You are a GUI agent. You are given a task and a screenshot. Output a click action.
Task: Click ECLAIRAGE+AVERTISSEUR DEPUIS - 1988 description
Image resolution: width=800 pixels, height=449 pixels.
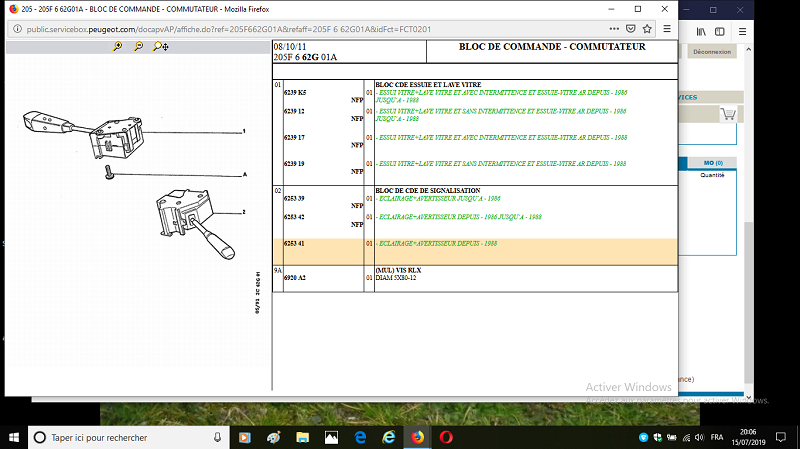pyautogui.click(x=436, y=243)
